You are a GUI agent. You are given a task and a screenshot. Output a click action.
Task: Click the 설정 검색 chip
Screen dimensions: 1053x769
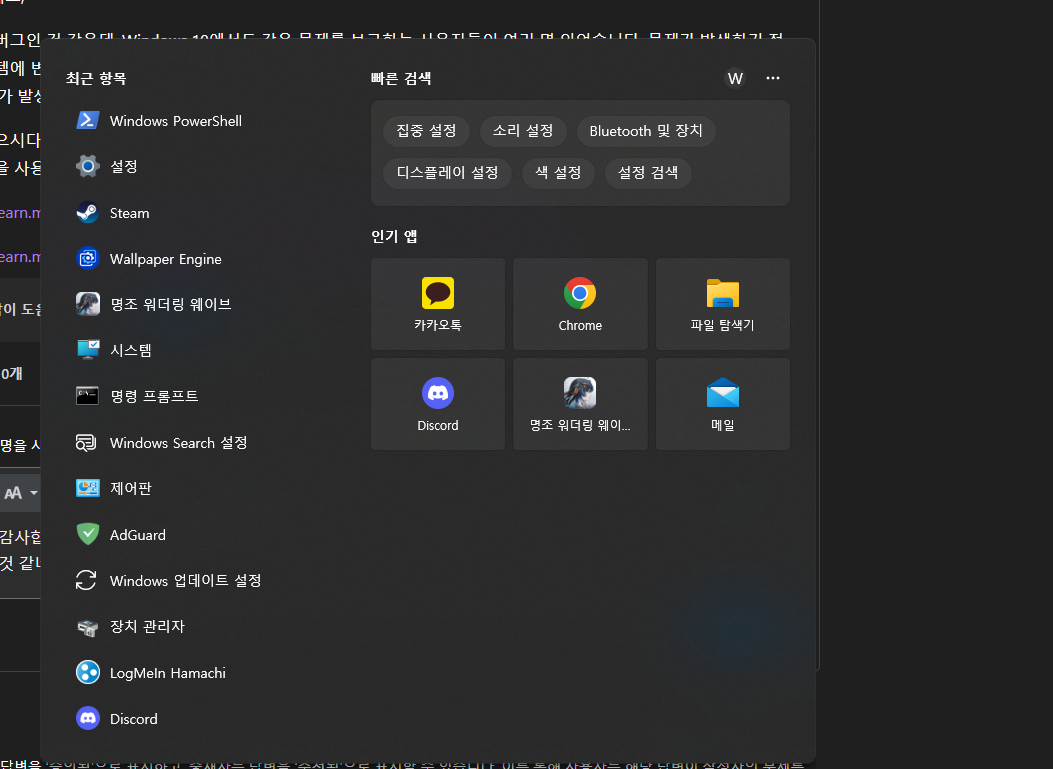pyautogui.click(x=648, y=173)
